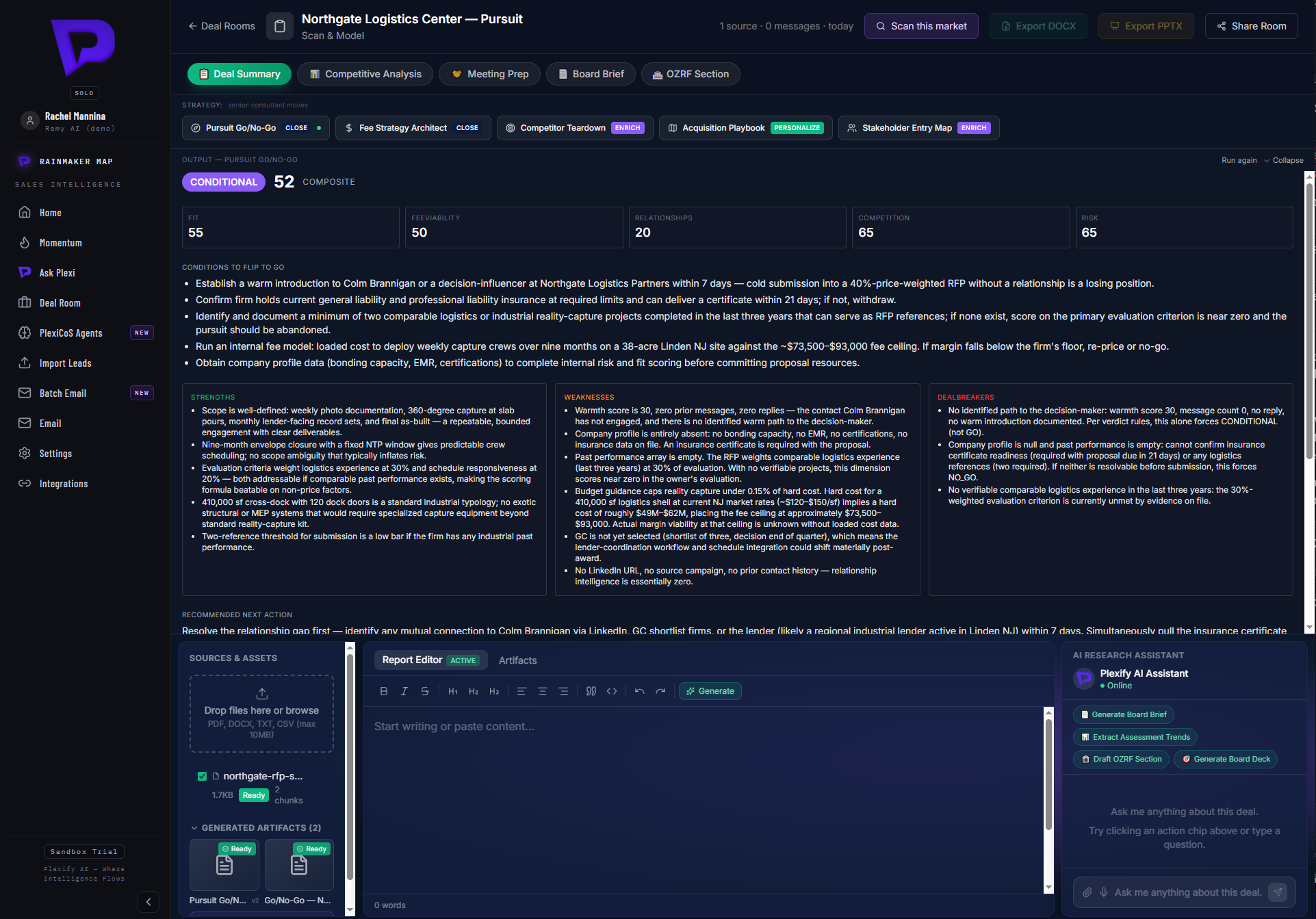Undo last edit in Report Editor
This screenshot has height=919, width=1316.
click(640, 691)
